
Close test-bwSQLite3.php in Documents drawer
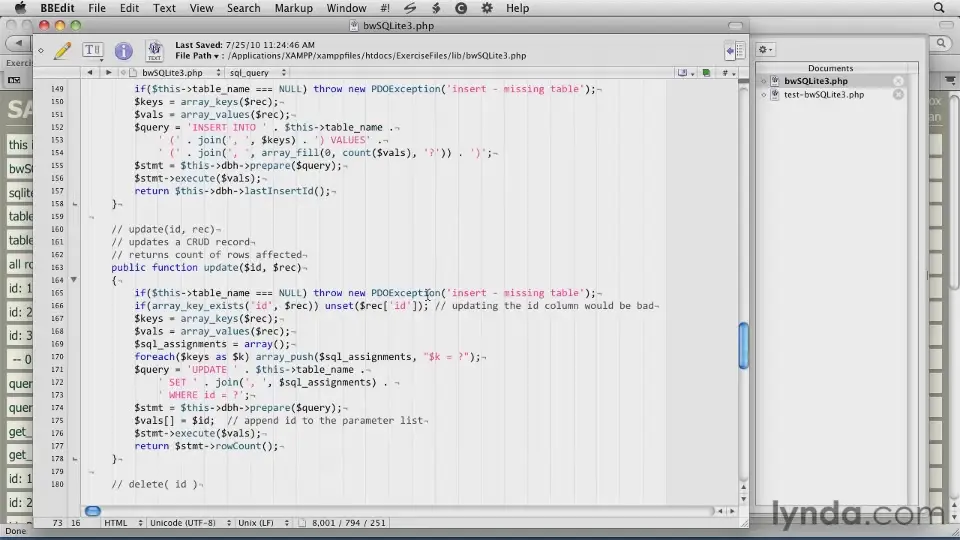[898, 94]
